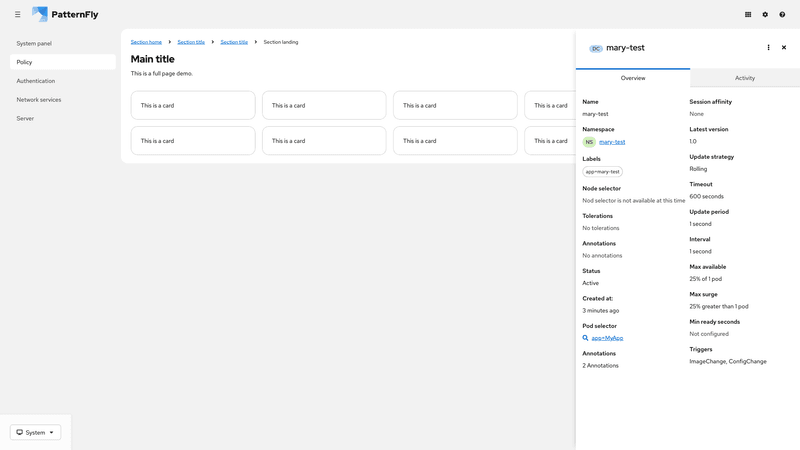Open Server in sidebar navigation
This screenshot has width=800, height=450.
(63, 118)
